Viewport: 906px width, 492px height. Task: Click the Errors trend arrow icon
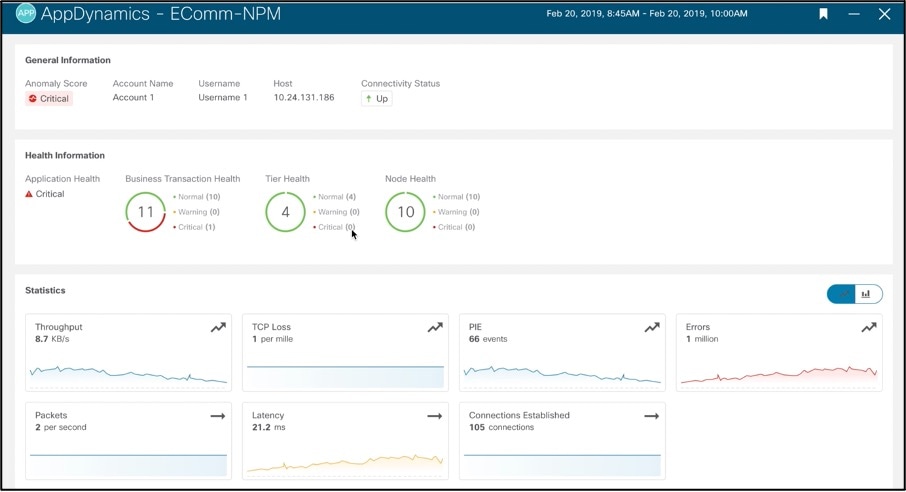[x=869, y=328]
